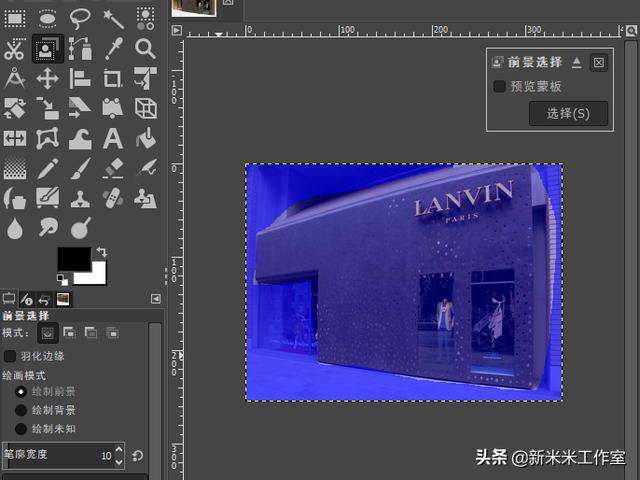Open the Undo History tab
The width and height of the screenshot is (640, 480).
pyautogui.click(x=44, y=300)
